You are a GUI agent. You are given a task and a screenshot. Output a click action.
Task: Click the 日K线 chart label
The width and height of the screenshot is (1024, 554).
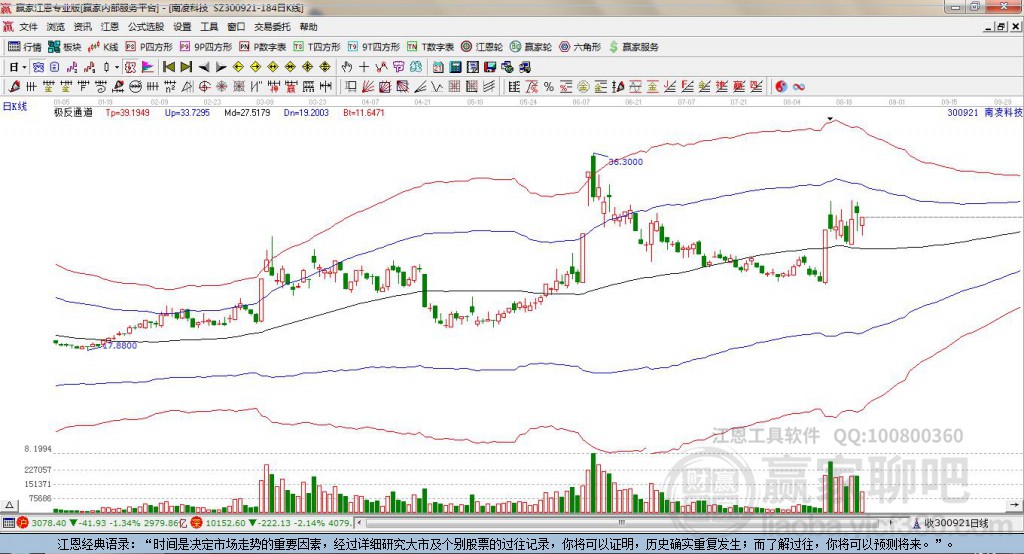[15, 106]
